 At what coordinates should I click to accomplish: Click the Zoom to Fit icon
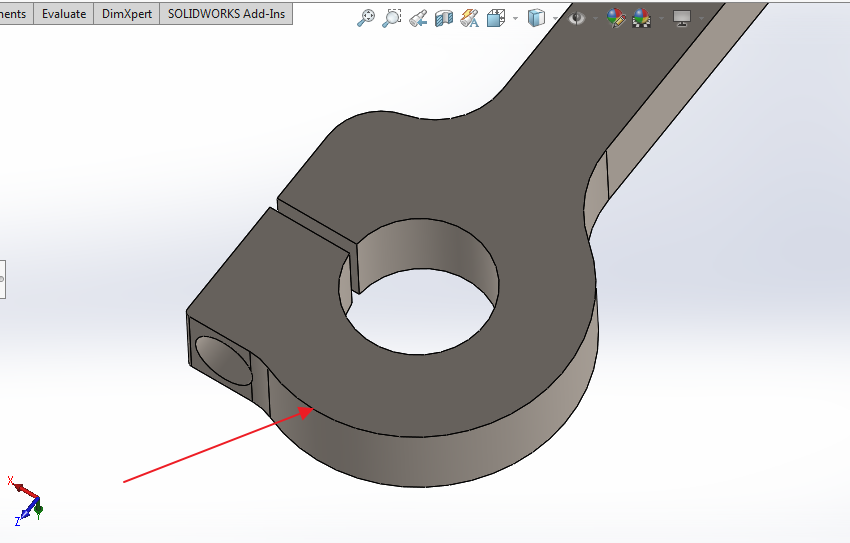(x=366, y=18)
